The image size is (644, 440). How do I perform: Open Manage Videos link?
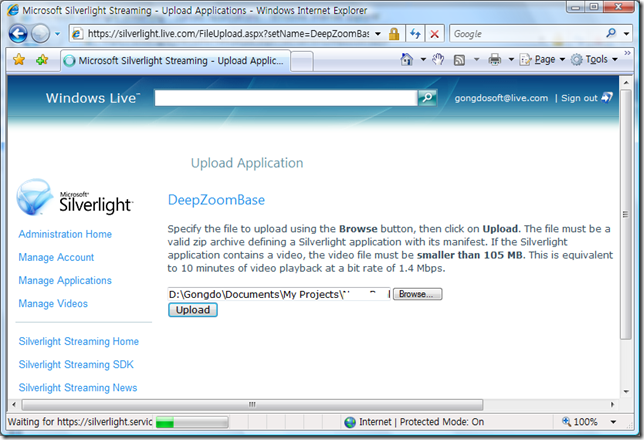point(53,304)
